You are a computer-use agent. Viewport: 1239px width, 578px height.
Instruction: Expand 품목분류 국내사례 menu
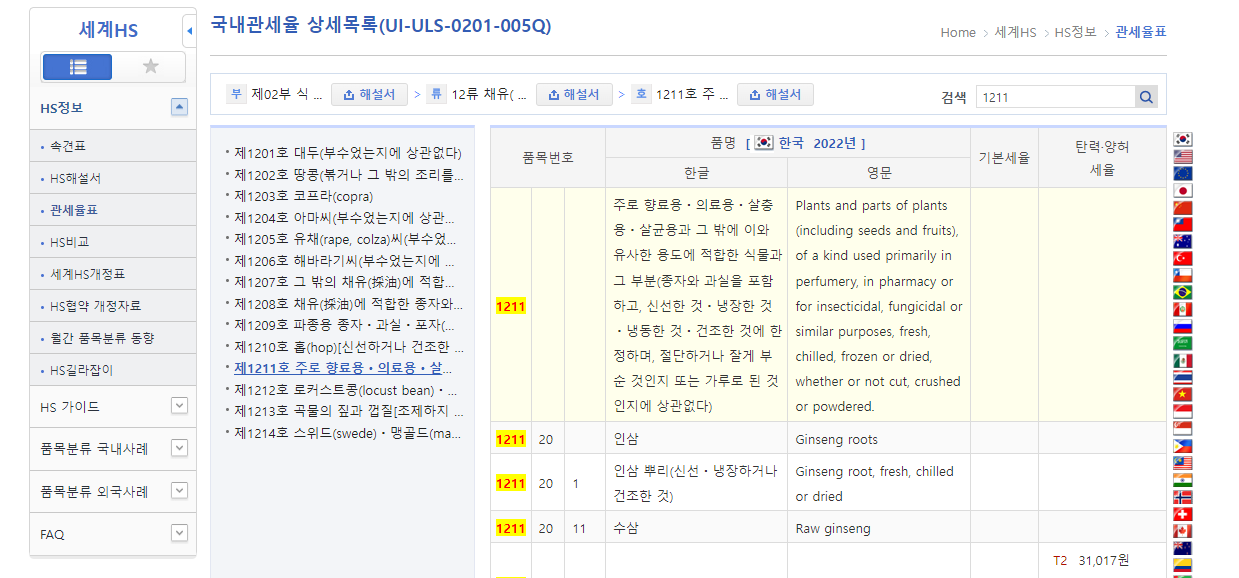coord(179,448)
